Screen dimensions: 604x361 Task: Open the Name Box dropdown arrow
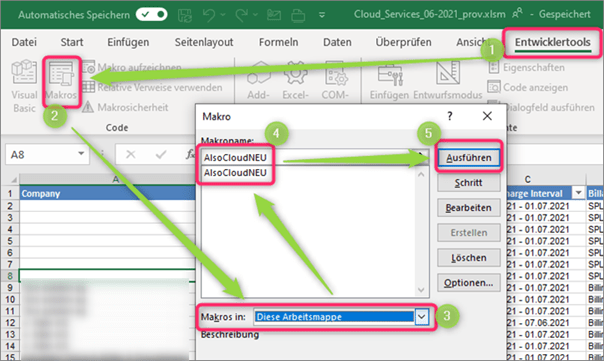tap(81, 154)
